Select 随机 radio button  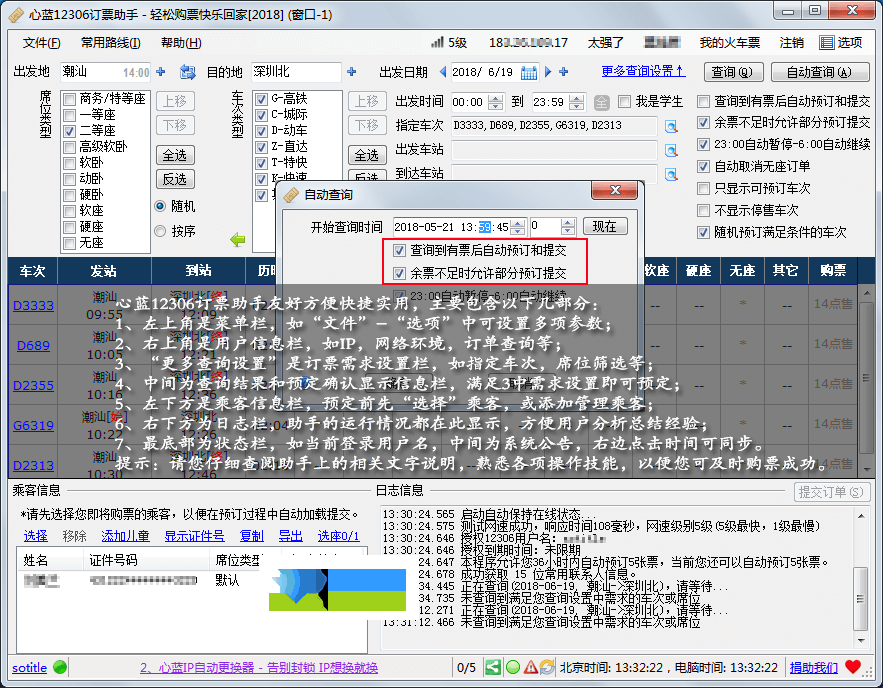pos(160,206)
